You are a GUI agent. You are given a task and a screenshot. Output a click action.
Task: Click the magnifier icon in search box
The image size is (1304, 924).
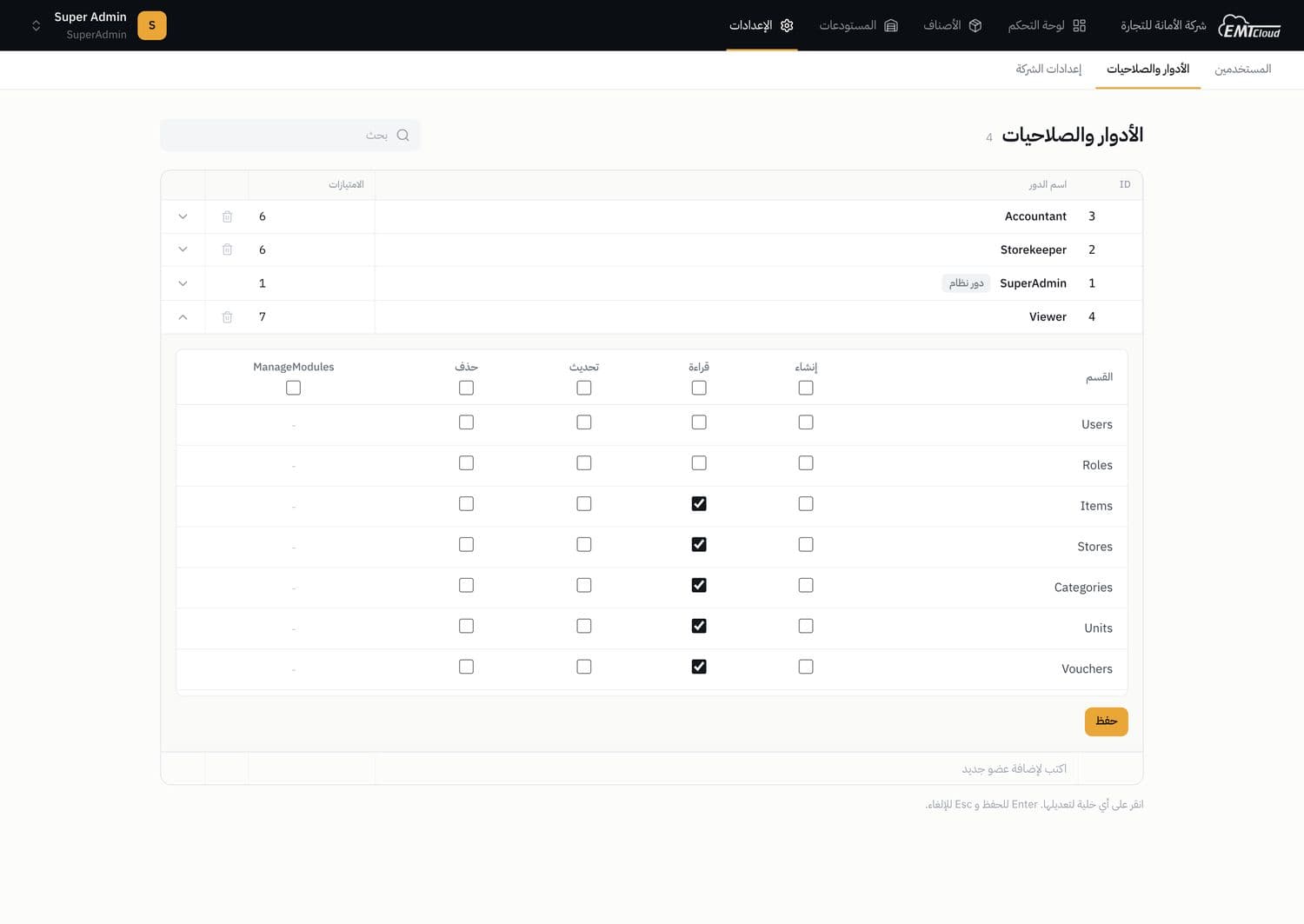[x=403, y=135]
